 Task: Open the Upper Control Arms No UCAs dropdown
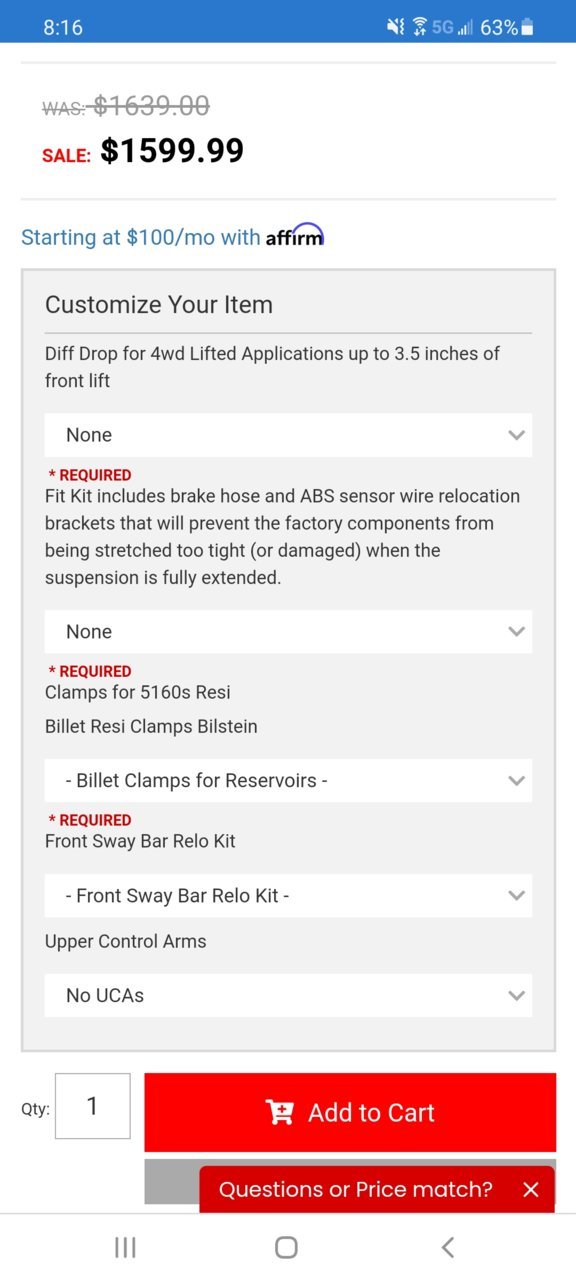[x=288, y=995]
